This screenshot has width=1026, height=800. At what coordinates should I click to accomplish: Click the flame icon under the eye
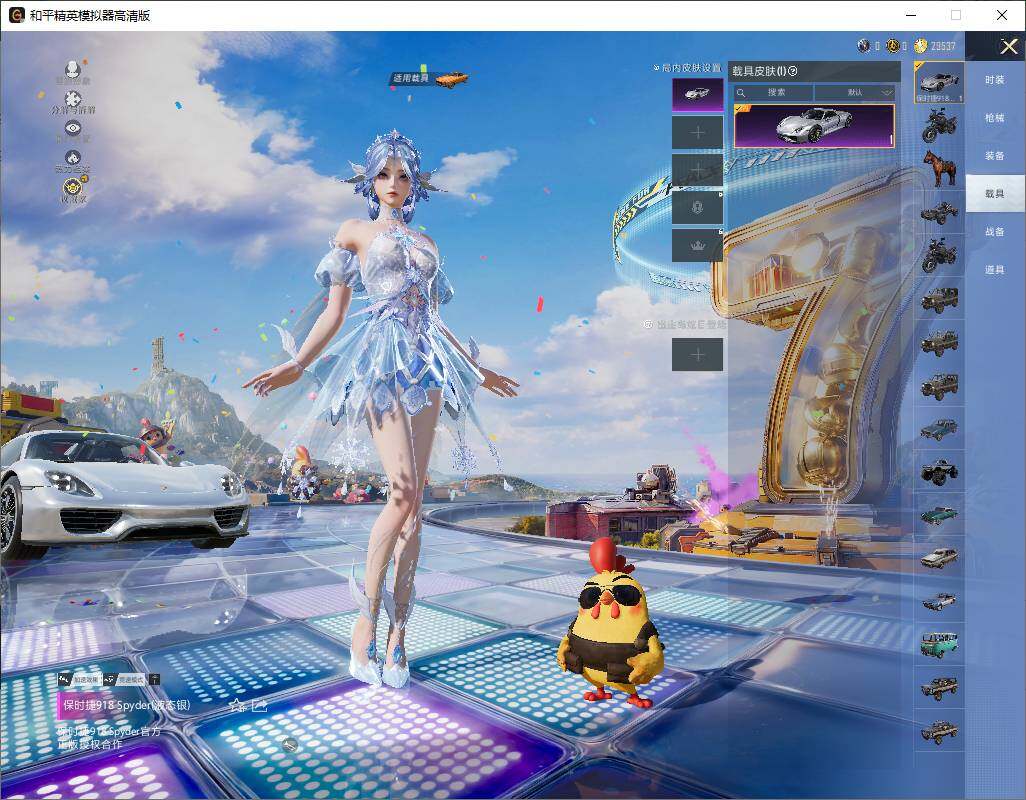73,158
